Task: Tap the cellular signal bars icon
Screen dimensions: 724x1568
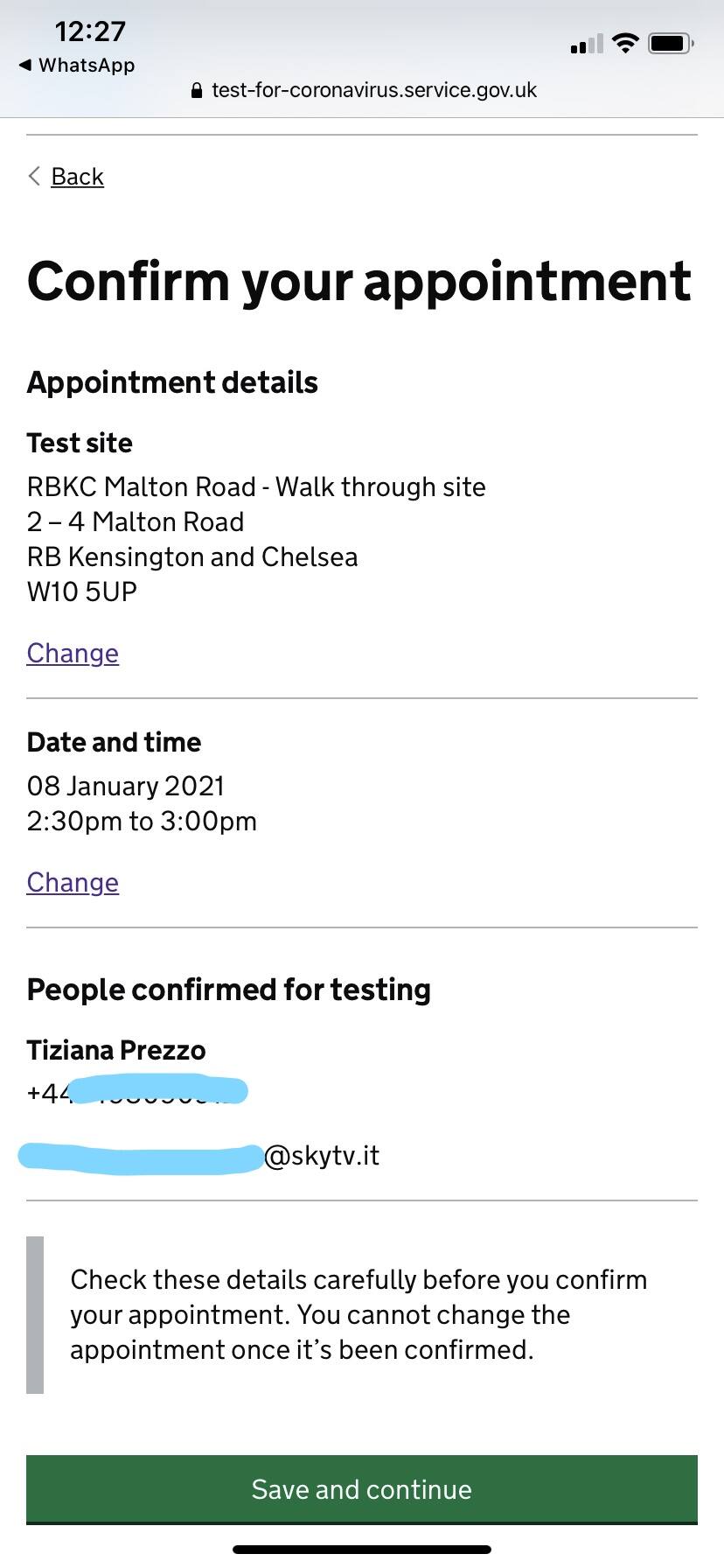Action: (x=586, y=44)
